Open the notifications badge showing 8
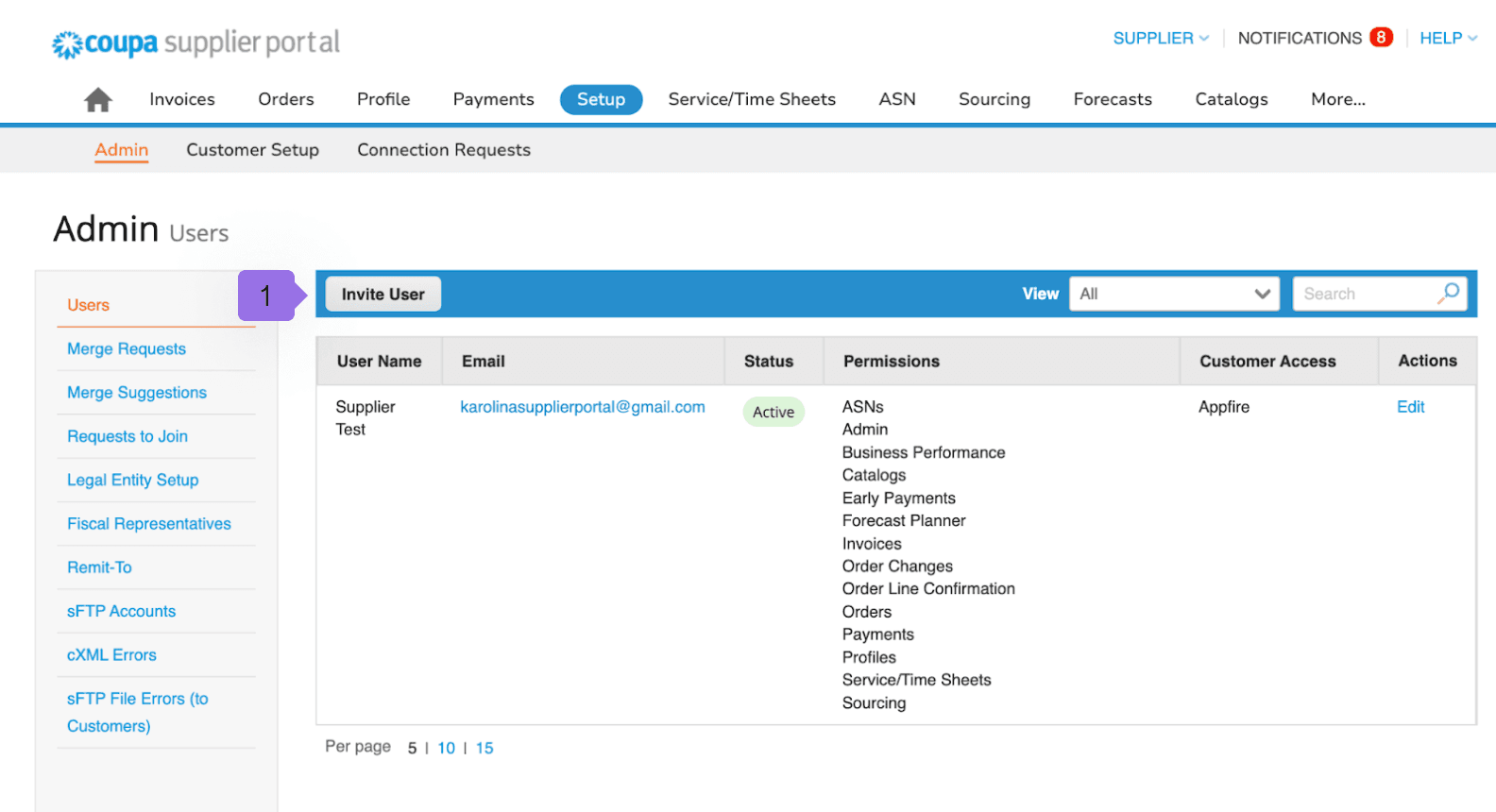1496x812 pixels. pos(1381,38)
